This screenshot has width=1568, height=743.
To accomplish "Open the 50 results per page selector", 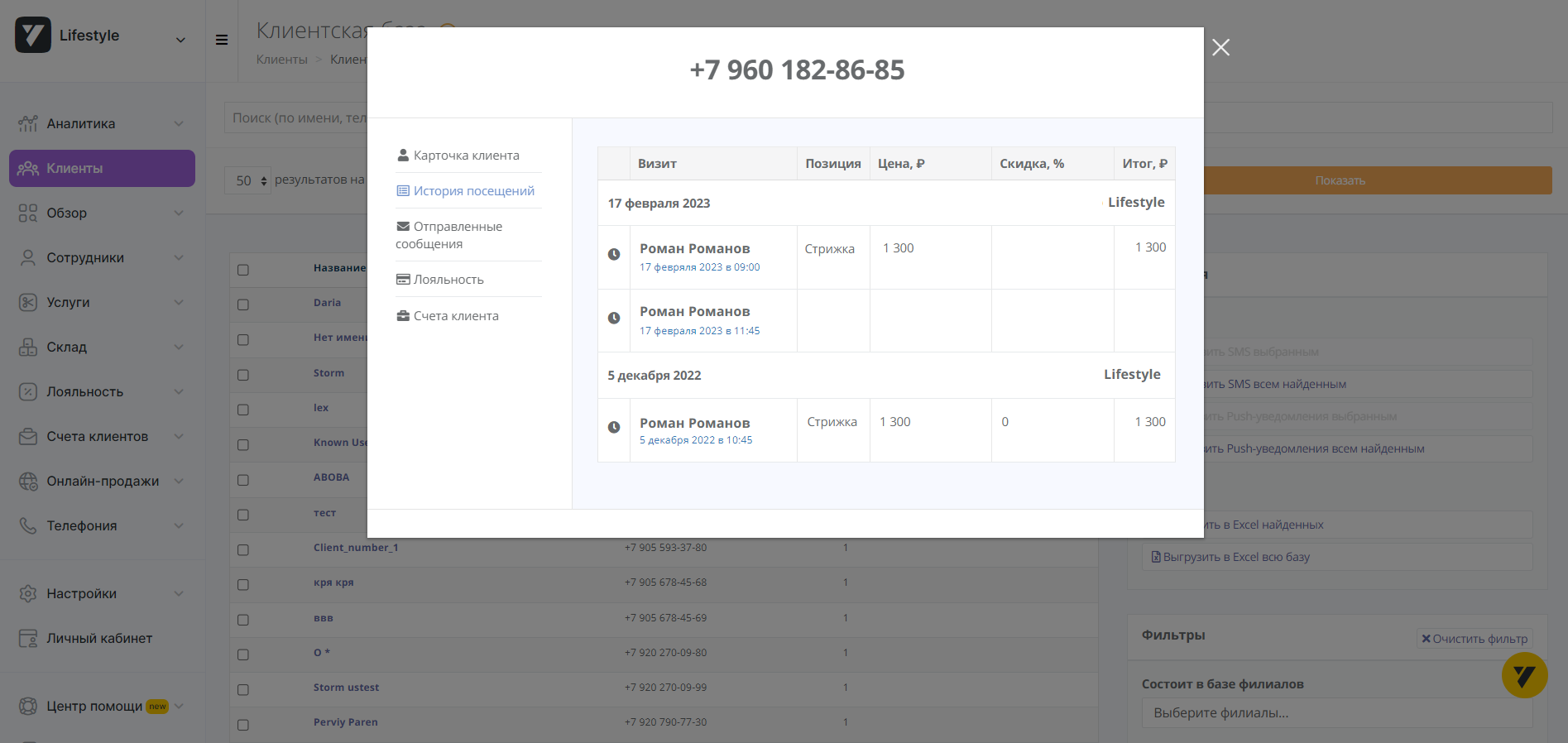I will click(247, 180).
